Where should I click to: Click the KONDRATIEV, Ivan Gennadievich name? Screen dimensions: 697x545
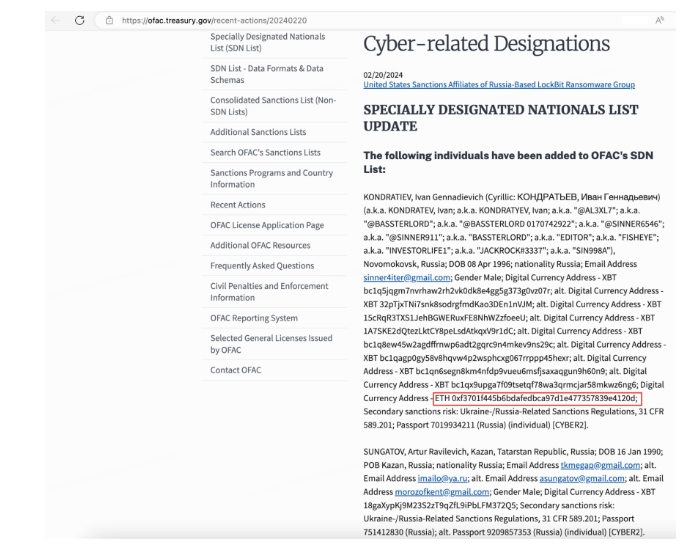click(423, 197)
